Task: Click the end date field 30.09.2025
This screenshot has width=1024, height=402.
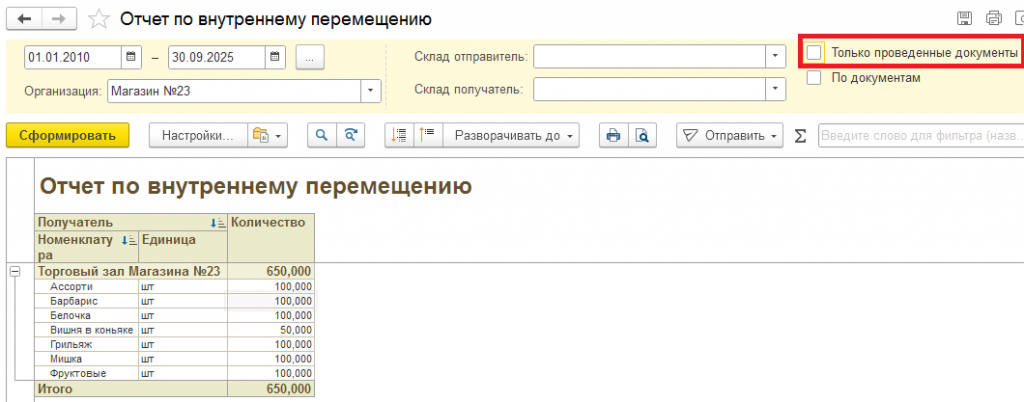Action: pyautogui.click(x=217, y=57)
